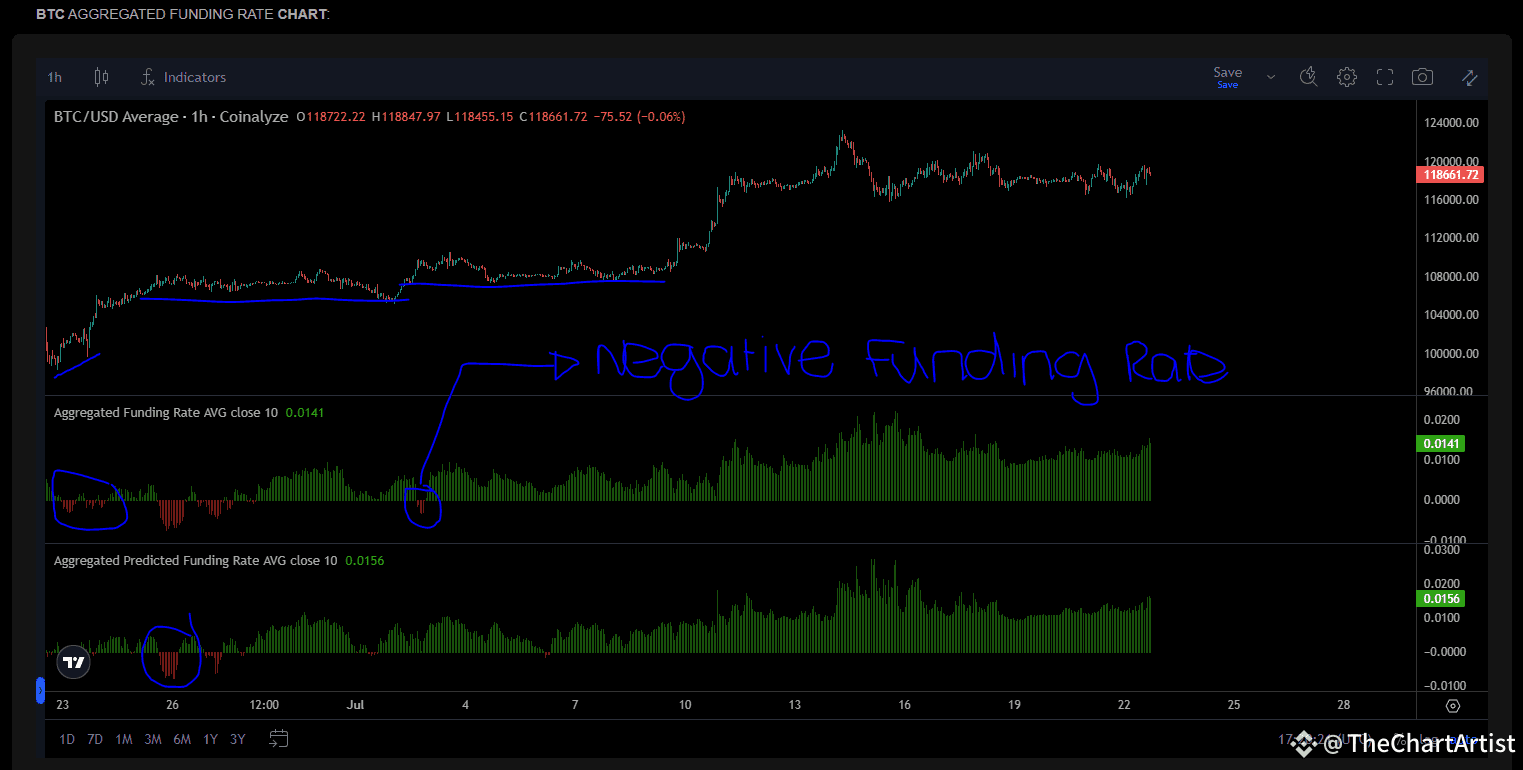Set the time range to 3Y
Screen dimensions: 1523x770
(238, 740)
